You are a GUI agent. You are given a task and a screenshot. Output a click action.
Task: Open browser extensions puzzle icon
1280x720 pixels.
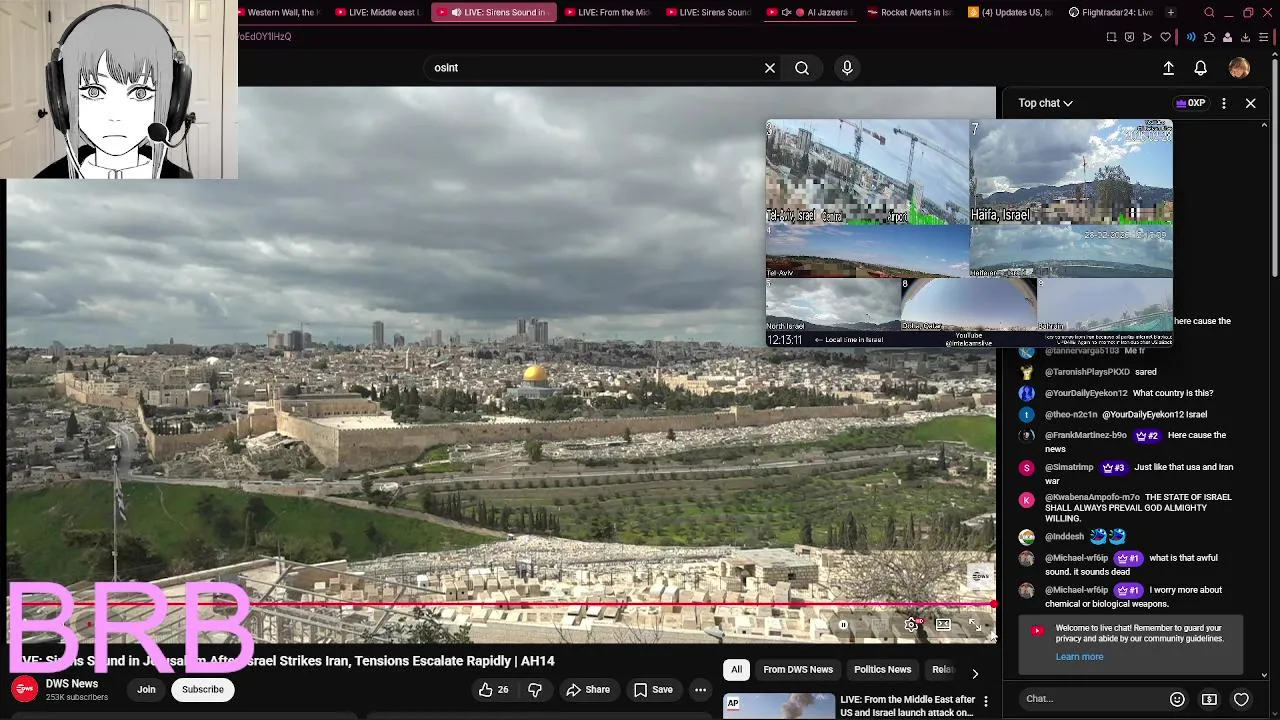pos(1209,37)
